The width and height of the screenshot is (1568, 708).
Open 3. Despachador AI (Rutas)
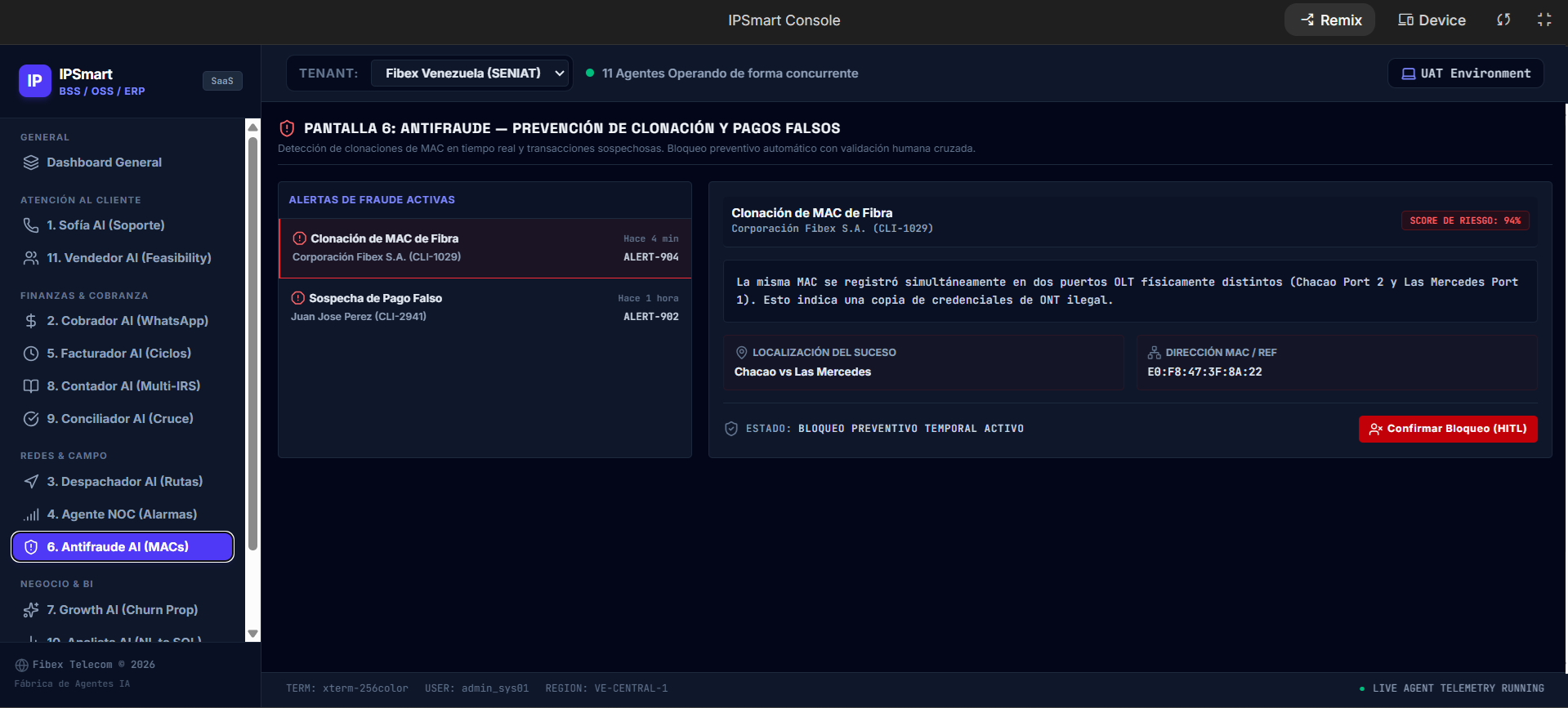(123, 482)
